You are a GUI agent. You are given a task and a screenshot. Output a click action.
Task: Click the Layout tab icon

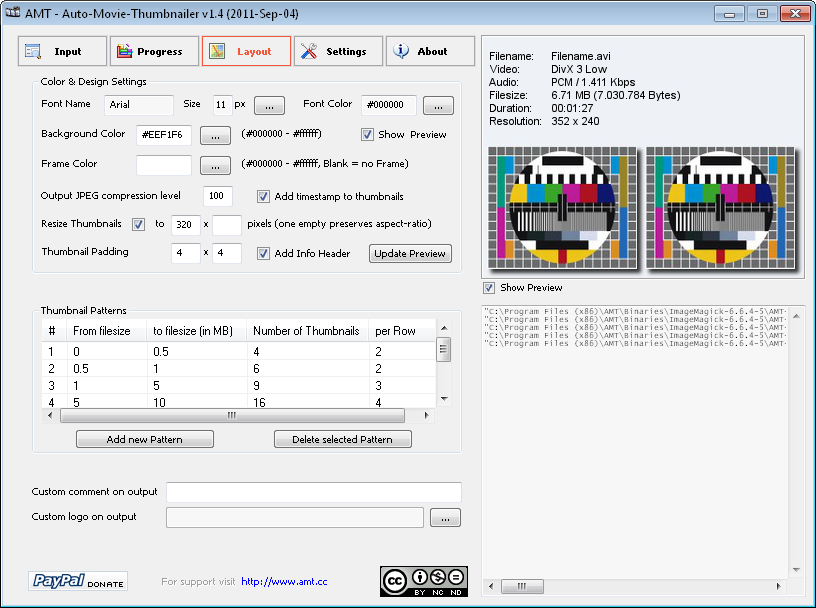(x=217, y=51)
